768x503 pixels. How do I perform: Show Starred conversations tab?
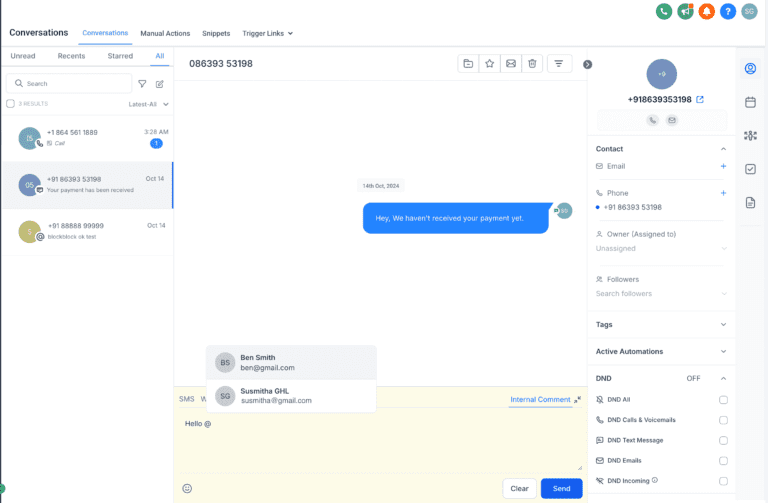[x=120, y=56]
